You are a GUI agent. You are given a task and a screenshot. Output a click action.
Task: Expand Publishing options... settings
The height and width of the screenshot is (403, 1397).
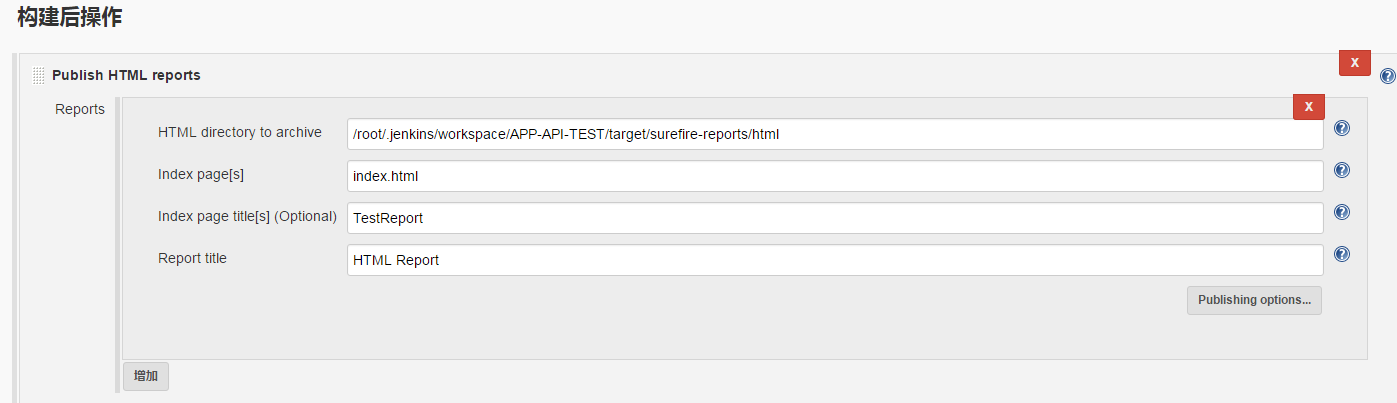coord(1254,300)
